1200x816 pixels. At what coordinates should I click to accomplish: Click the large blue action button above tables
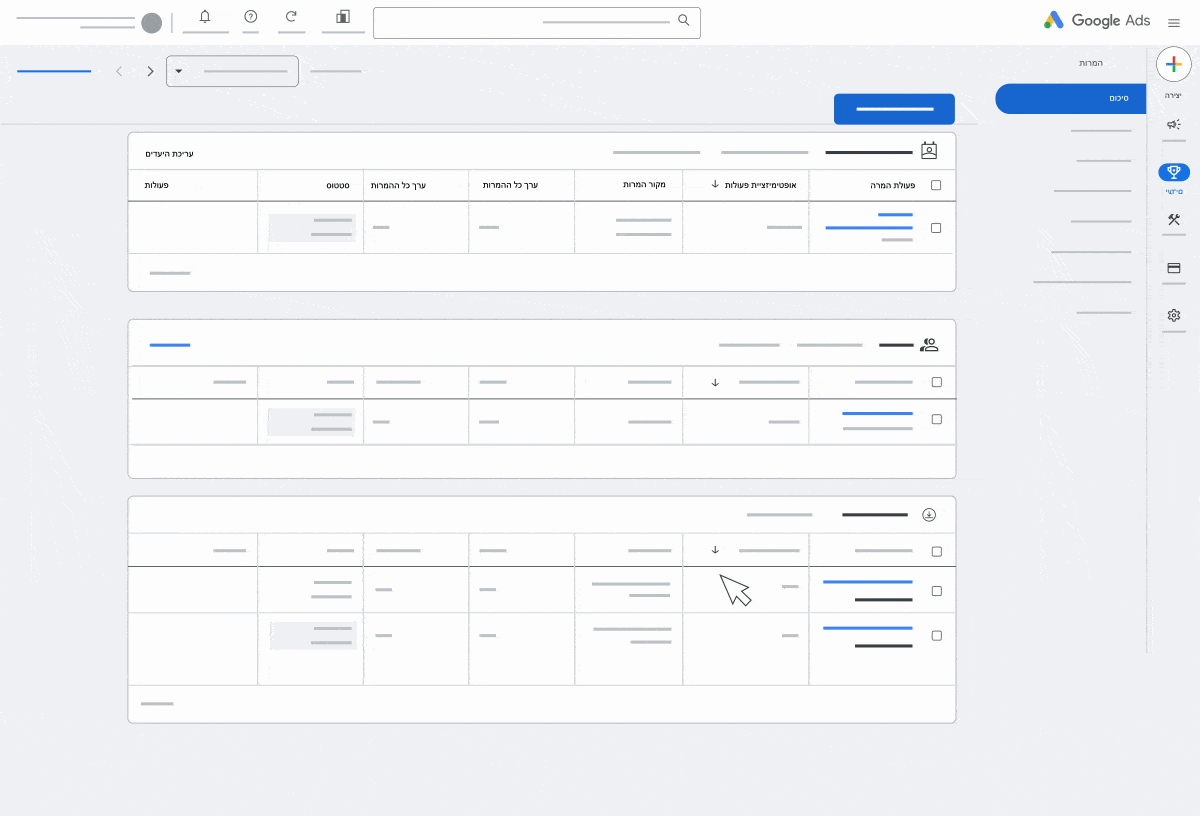point(895,109)
